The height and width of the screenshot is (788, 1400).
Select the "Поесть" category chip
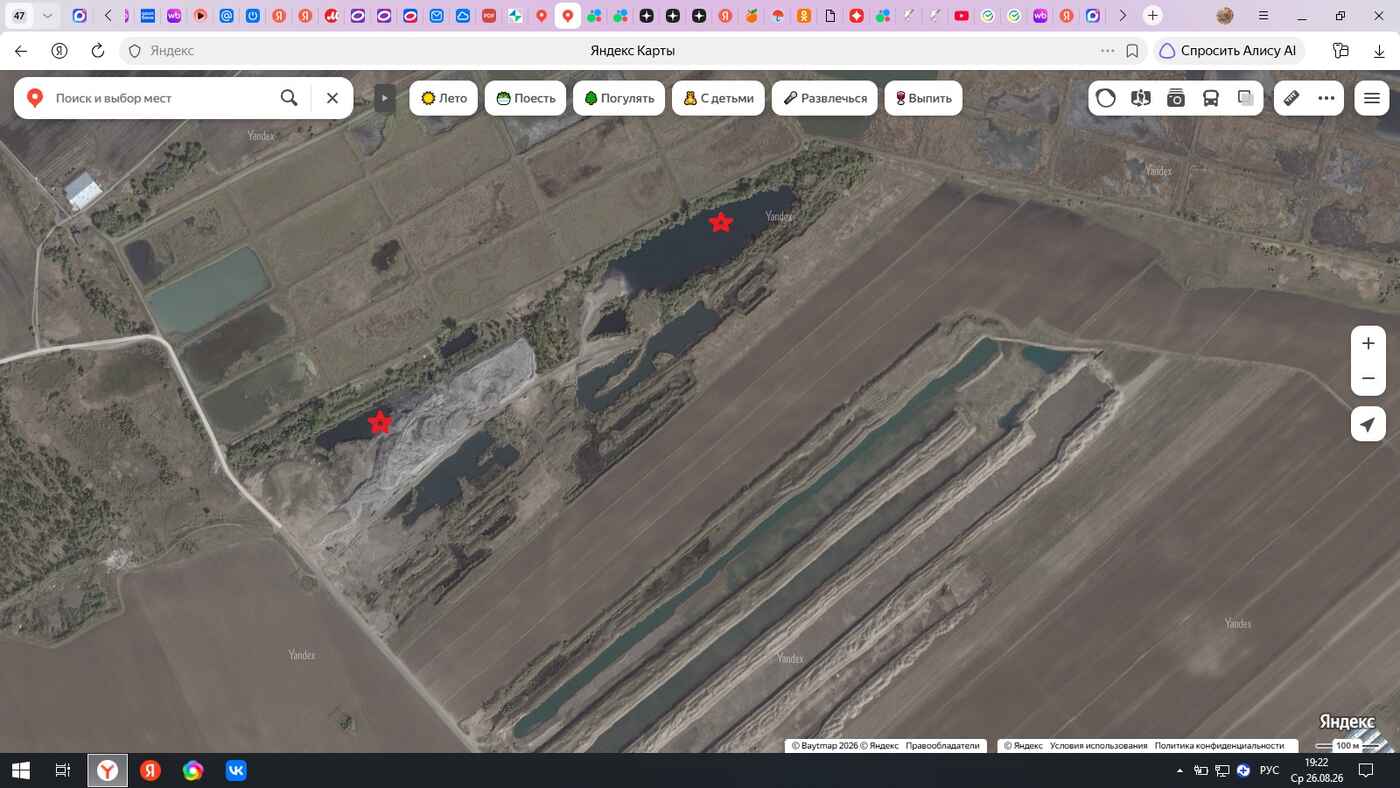[526, 98]
